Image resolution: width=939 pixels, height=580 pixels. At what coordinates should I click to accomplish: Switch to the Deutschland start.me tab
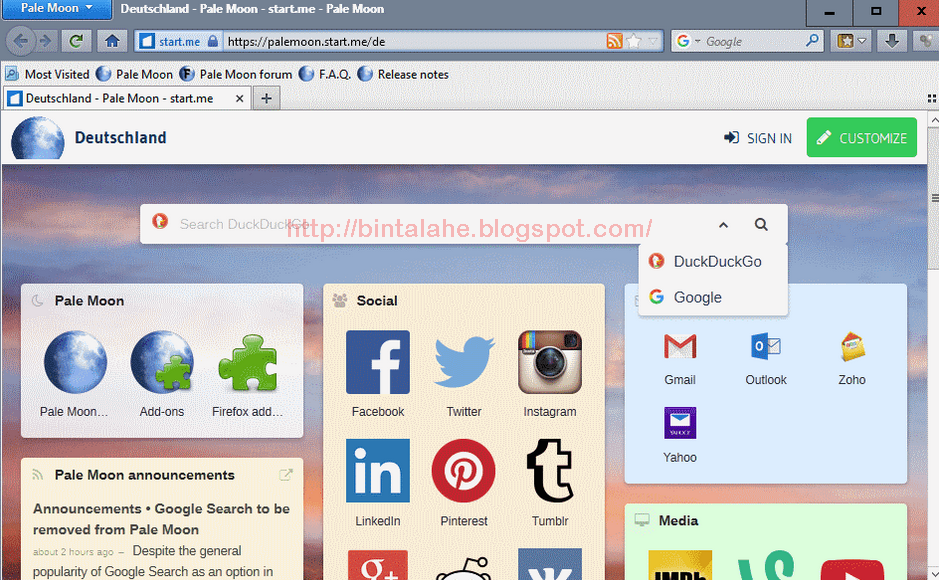pos(120,97)
